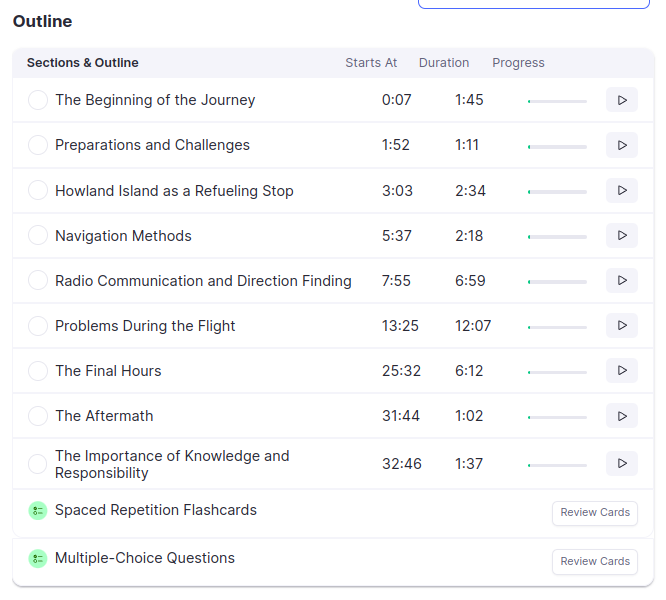The width and height of the screenshot is (666, 600).
Task: Toggle completion circle for 'The Aftermath'
Action: [38, 415]
